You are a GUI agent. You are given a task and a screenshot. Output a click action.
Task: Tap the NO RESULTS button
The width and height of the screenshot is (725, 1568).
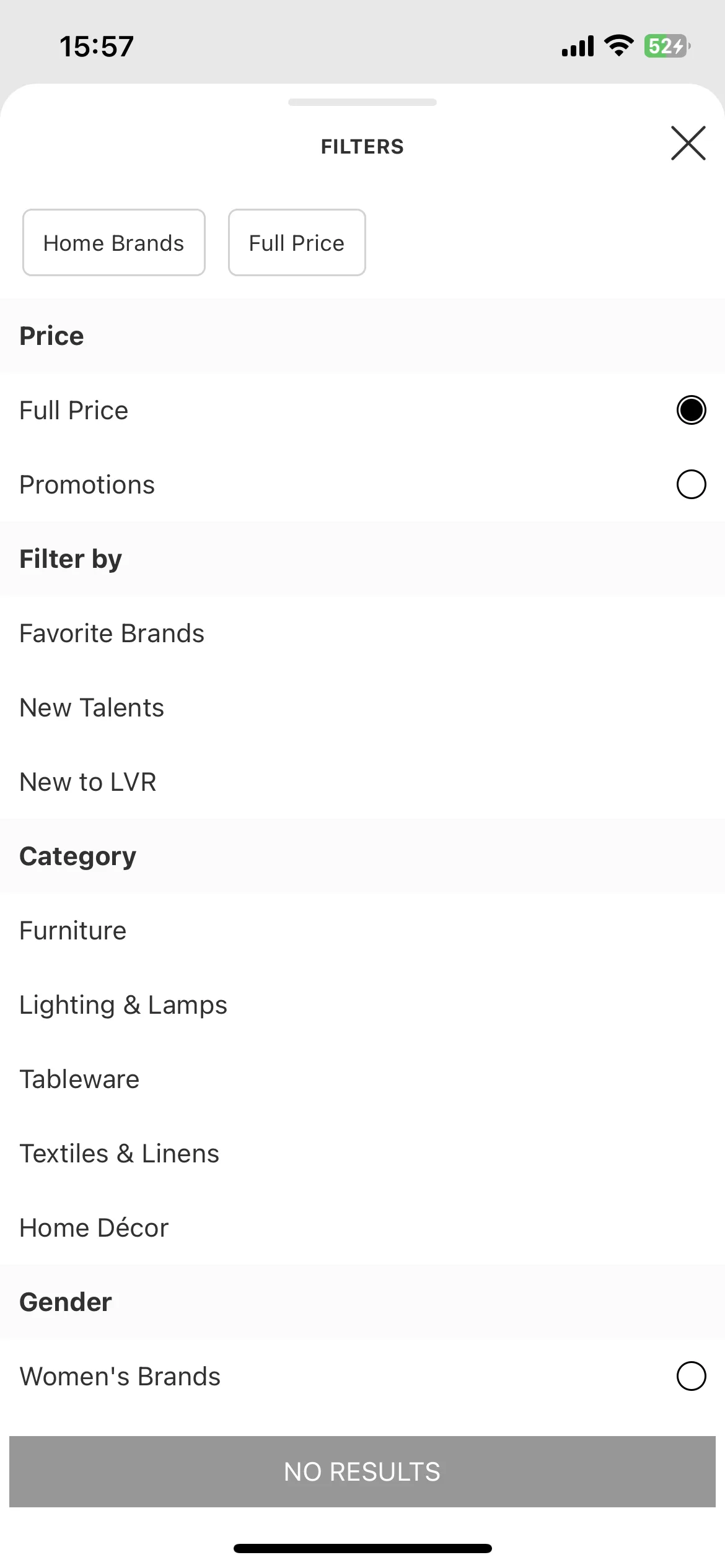click(362, 1471)
